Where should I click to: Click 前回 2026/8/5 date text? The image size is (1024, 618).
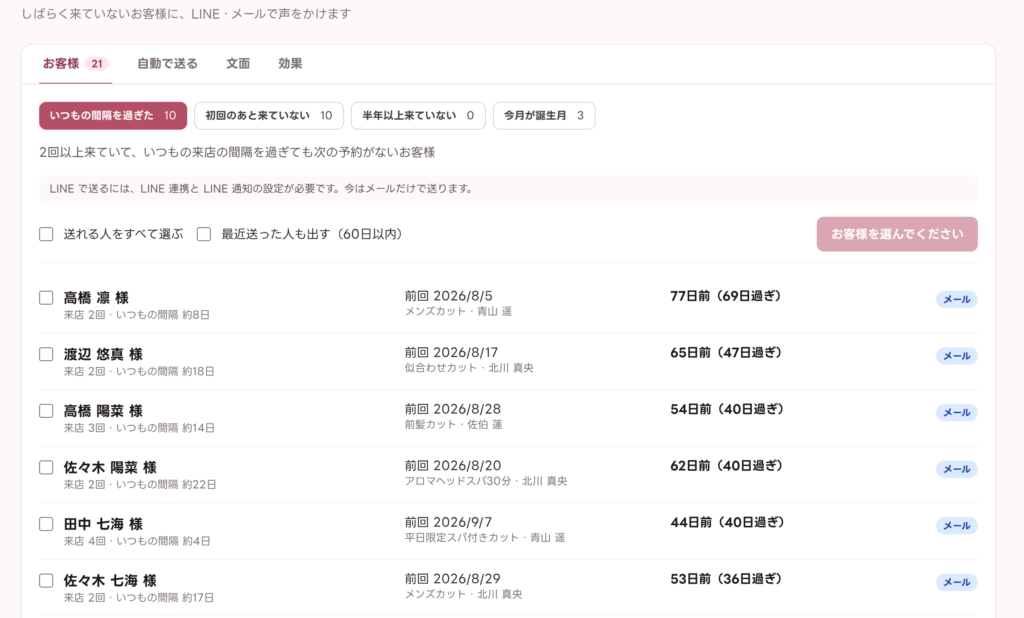point(449,296)
